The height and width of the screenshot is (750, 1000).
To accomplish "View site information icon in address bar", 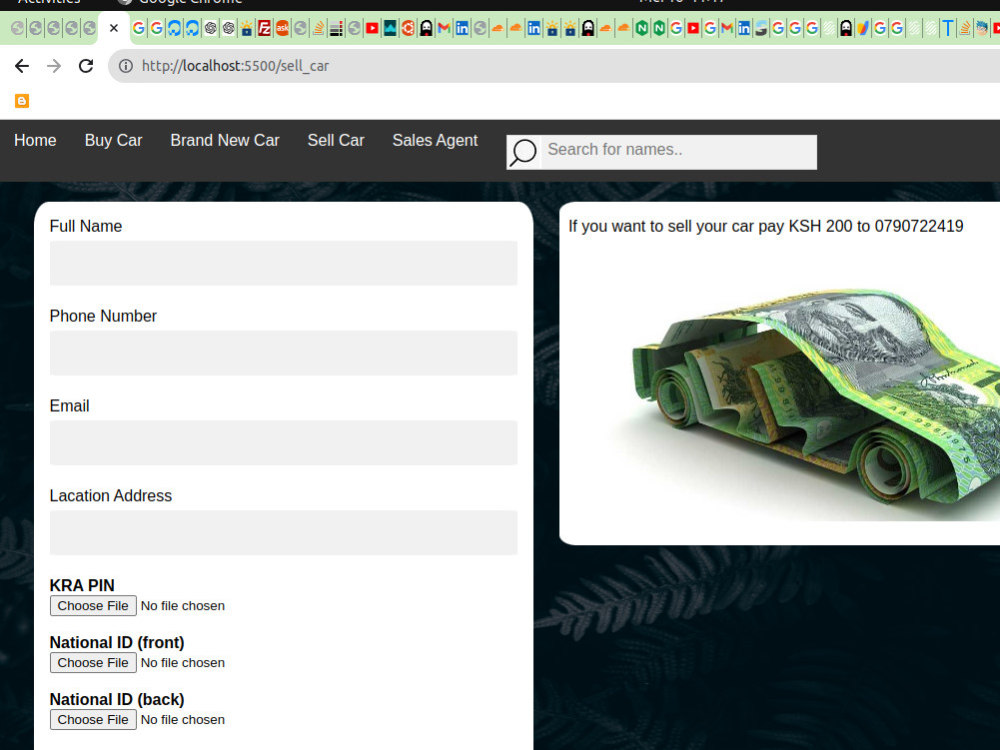I will (126, 66).
